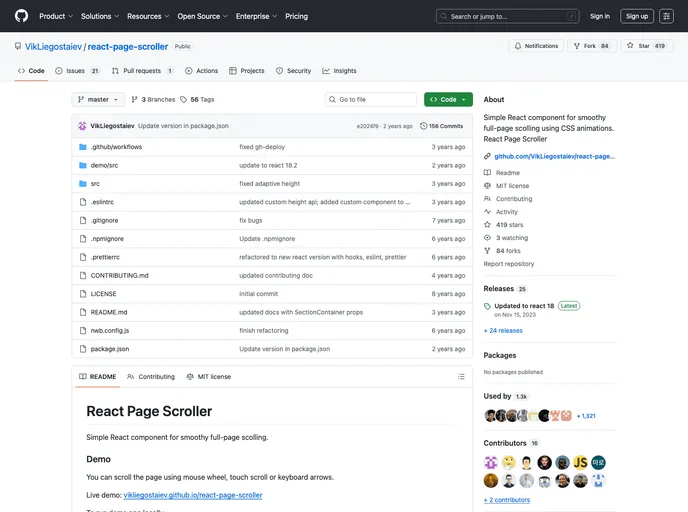Select the README tab below files
The image size is (688, 512).
pos(97,377)
